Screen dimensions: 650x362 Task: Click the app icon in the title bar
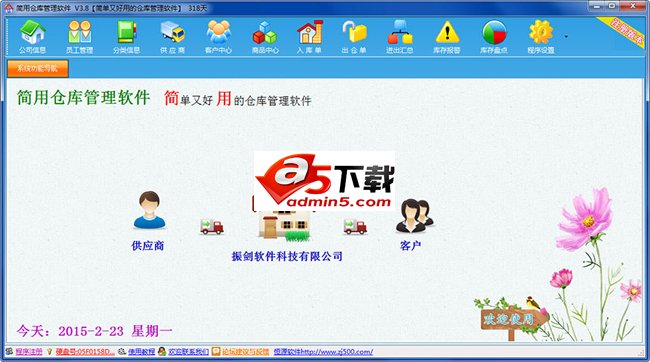click(x=9, y=8)
